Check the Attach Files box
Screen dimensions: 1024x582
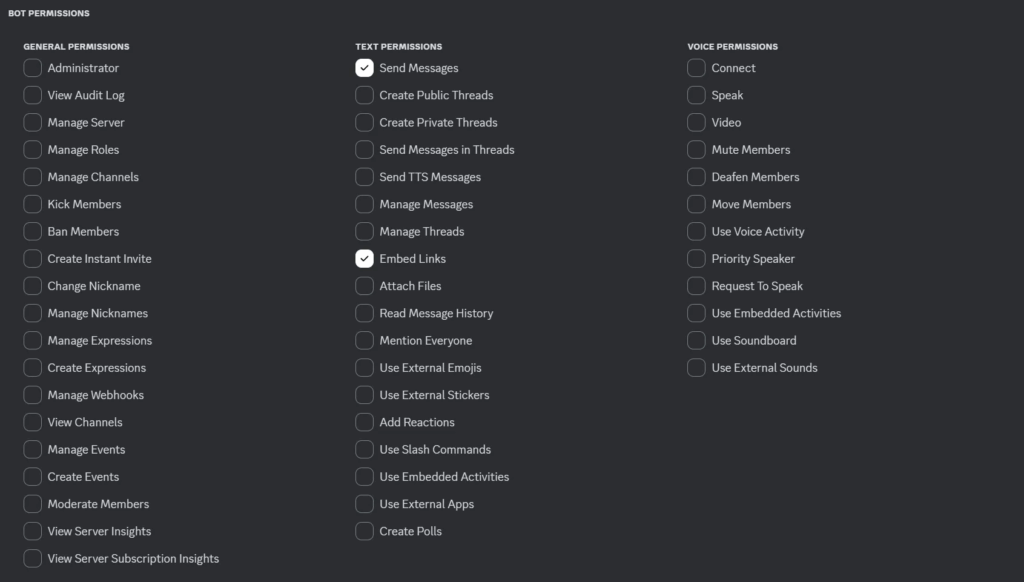click(x=364, y=286)
